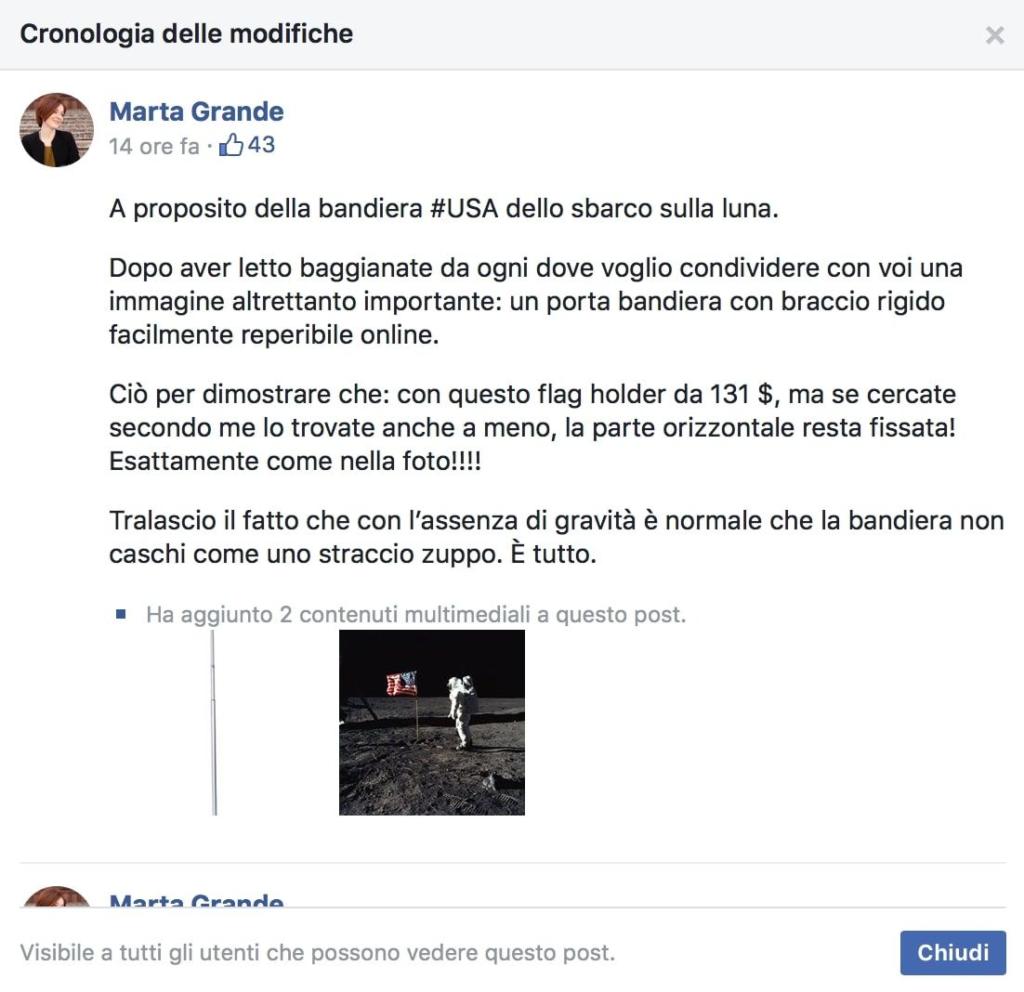
Task: Open the list of 43 likes
Action: click(261, 144)
